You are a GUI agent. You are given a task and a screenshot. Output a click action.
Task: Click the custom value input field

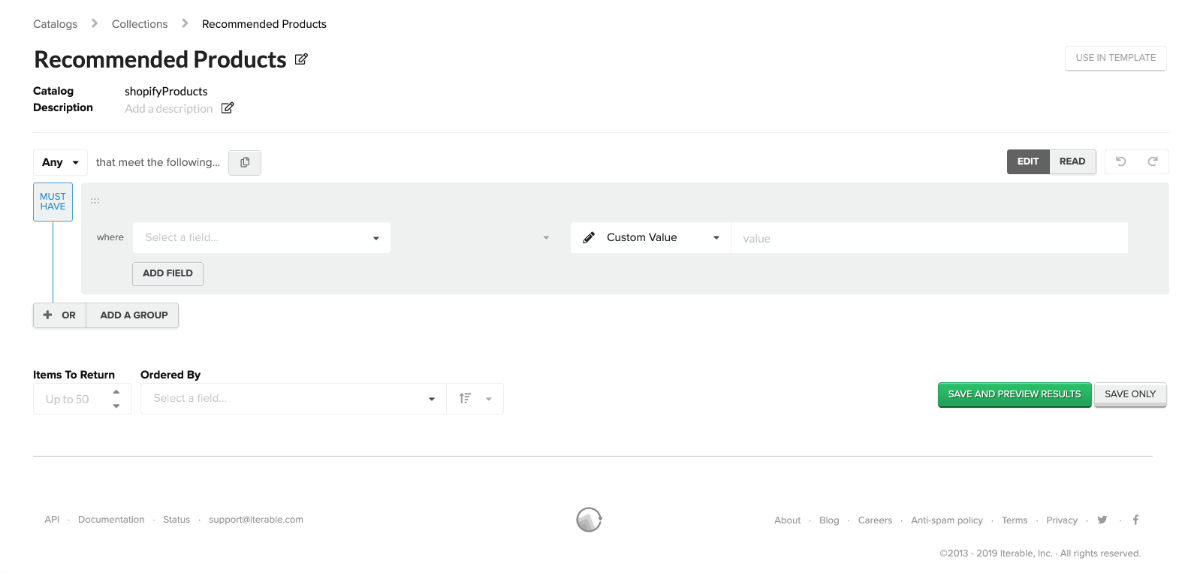point(929,238)
